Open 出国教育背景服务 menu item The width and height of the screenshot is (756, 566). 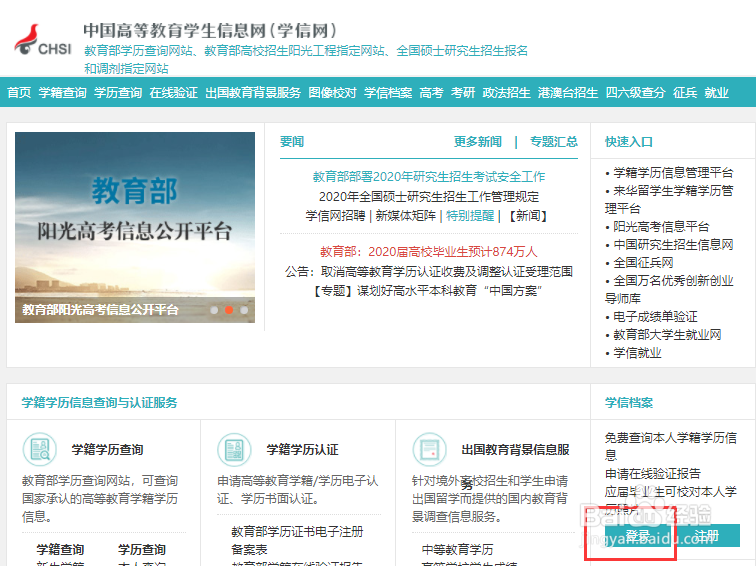point(253,93)
